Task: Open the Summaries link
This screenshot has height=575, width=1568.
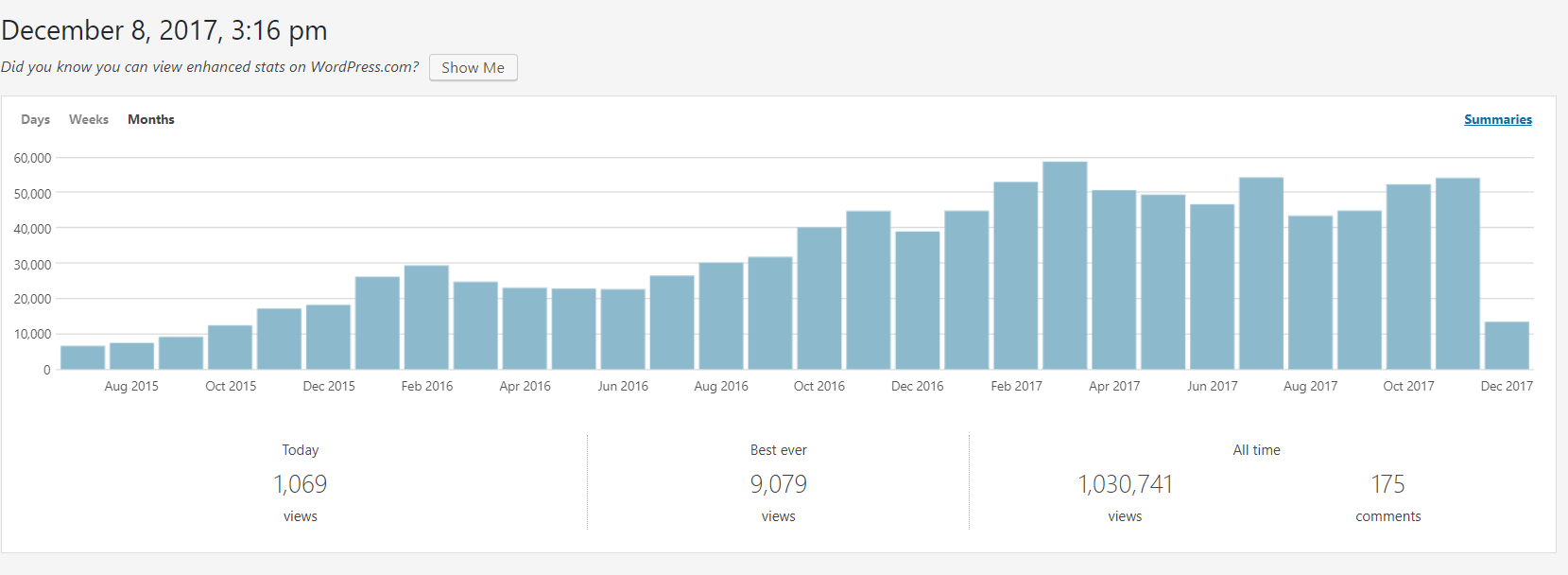Action: [x=1497, y=119]
